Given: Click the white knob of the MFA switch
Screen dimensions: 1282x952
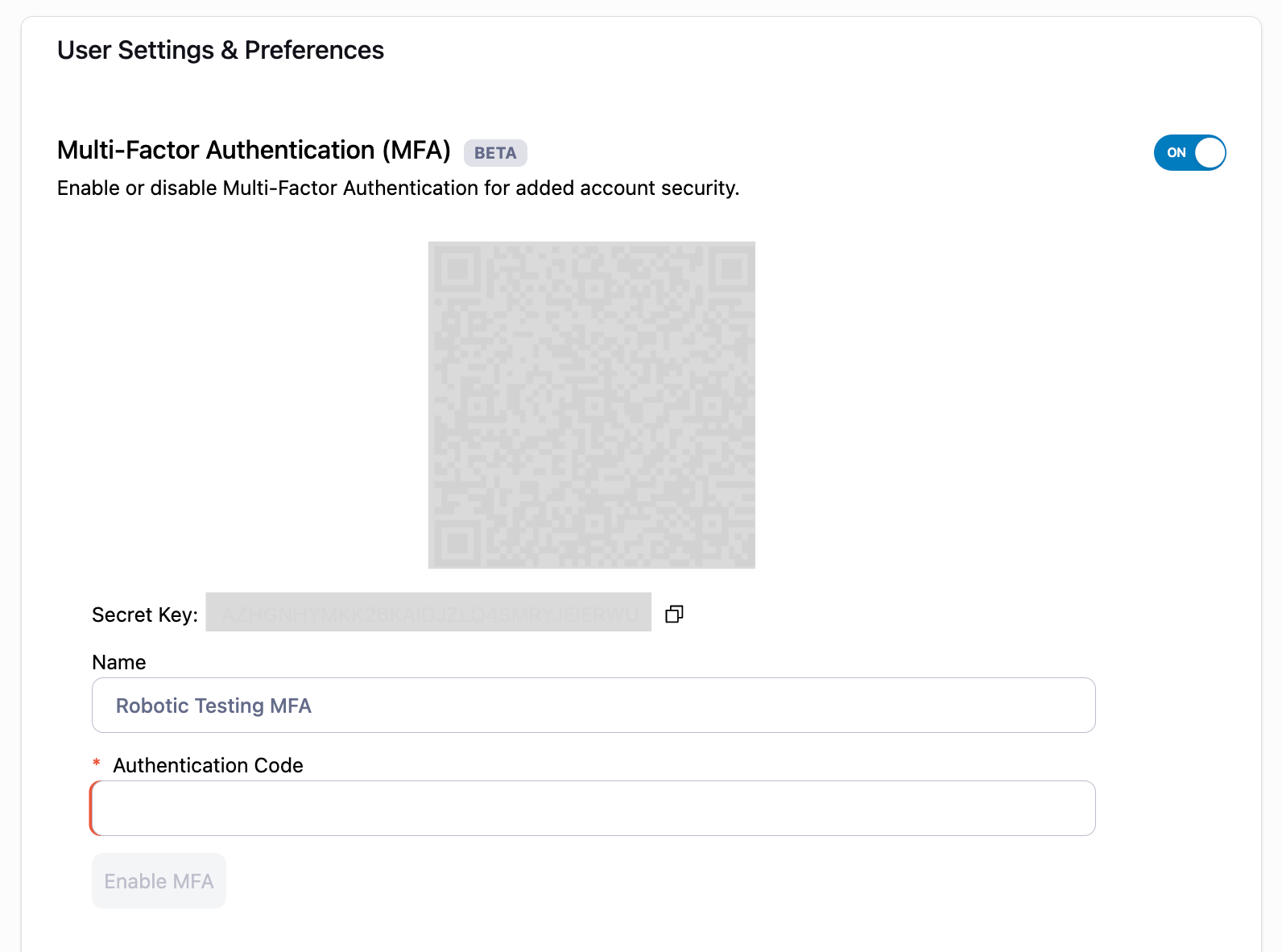Looking at the screenshot, I should pyautogui.click(x=1210, y=153).
